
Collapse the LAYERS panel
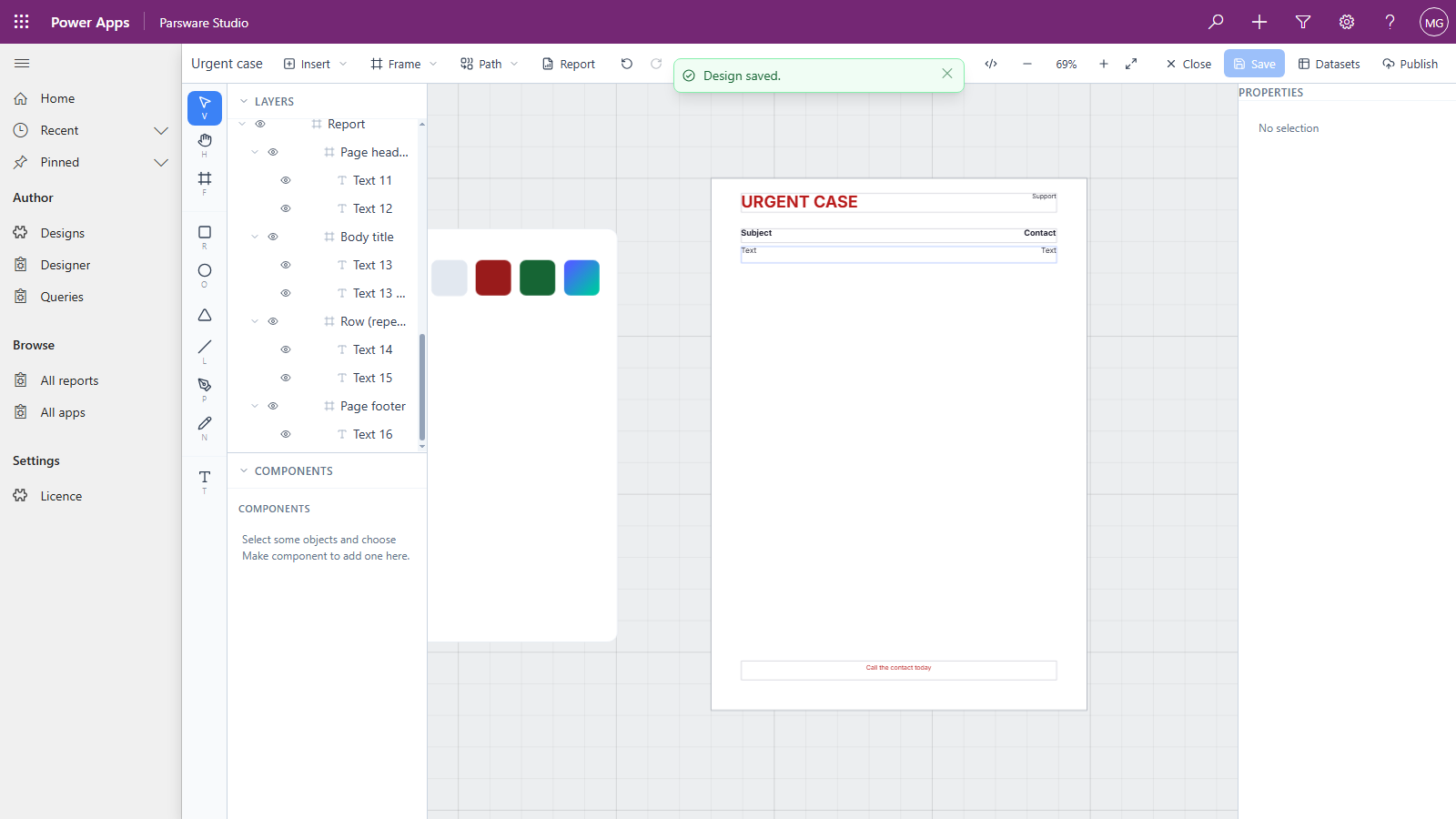[x=244, y=102]
